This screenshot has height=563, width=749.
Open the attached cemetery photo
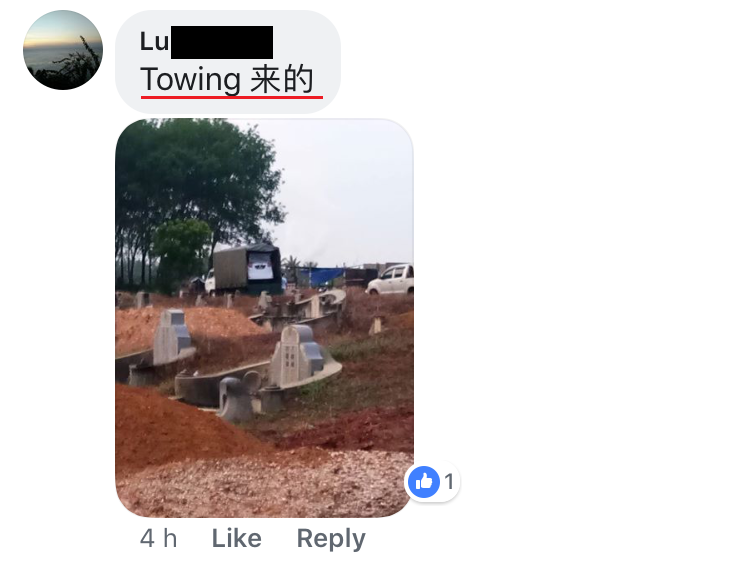[x=264, y=318]
